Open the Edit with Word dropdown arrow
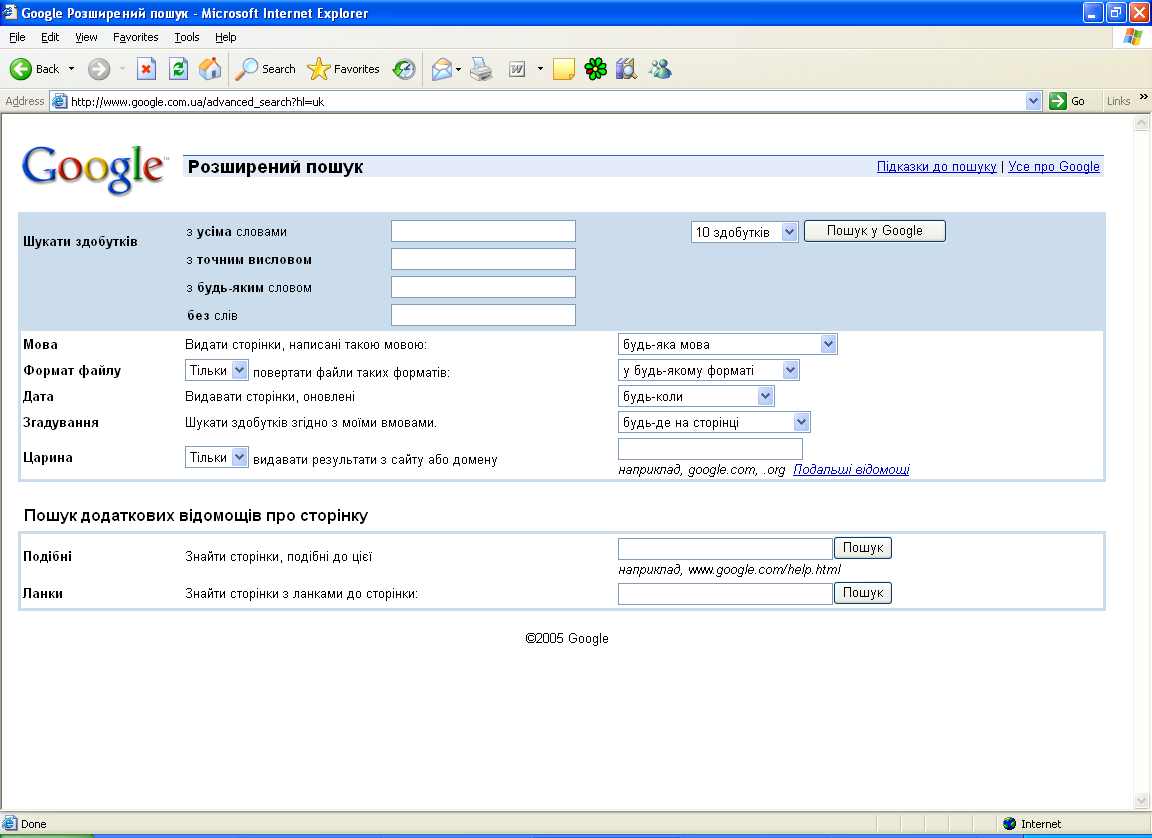Image resolution: width=1152 pixels, height=838 pixels. [540, 69]
